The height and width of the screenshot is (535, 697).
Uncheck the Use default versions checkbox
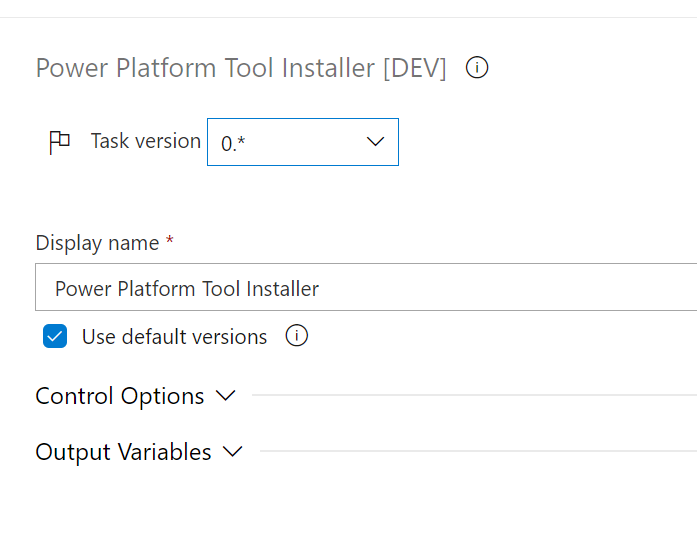[55, 337]
